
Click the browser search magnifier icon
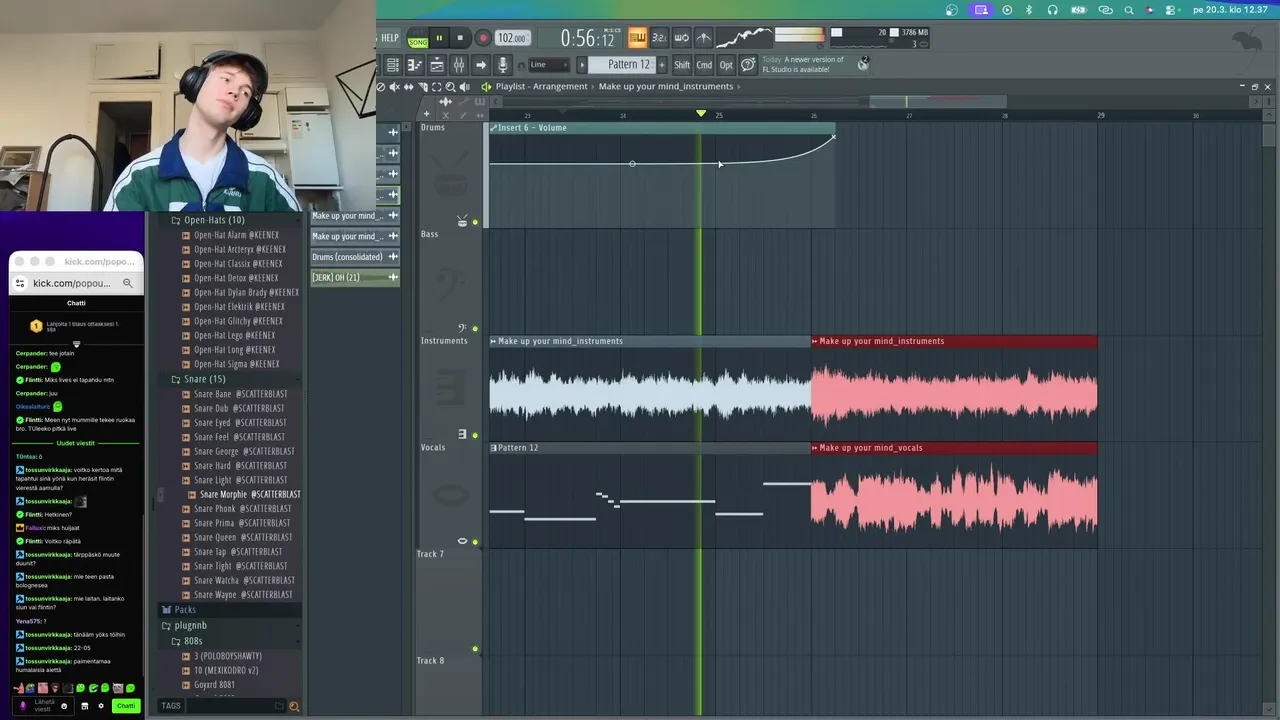(x=294, y=706)
